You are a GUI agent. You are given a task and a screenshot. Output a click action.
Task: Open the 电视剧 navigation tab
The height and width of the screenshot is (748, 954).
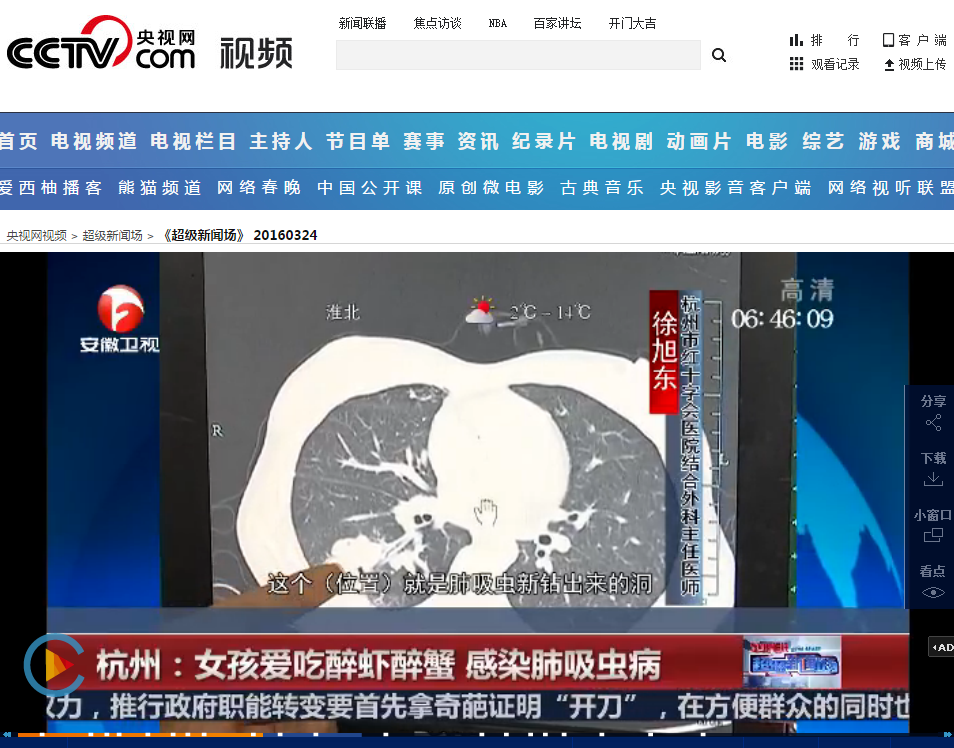click(620, 142)
